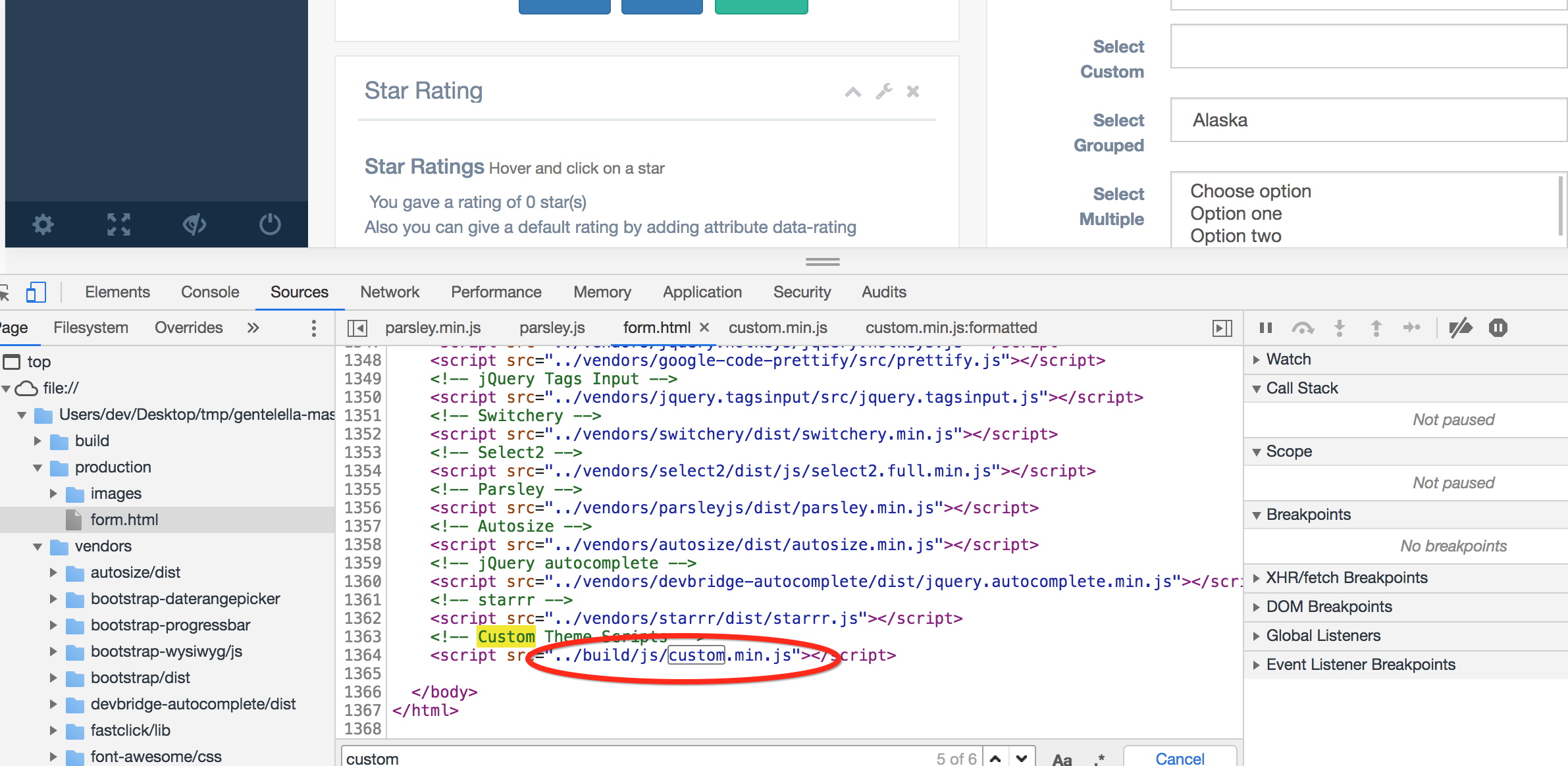This screenshot has height=766, width=1568.
Task: Collapse the Call Stack section
Action: [x=1257, y=388]
